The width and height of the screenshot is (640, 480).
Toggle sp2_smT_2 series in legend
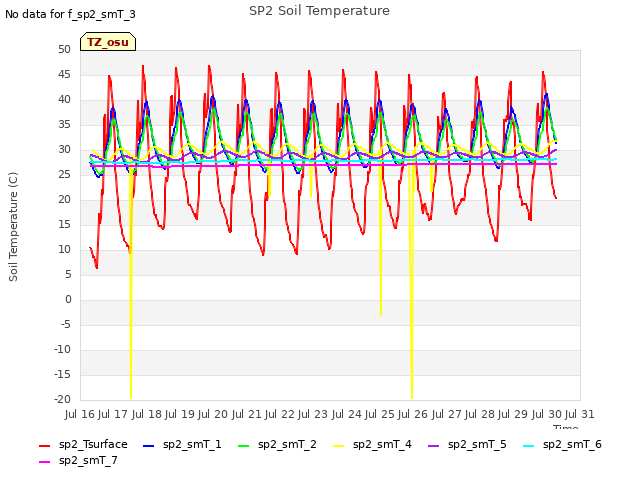277,444
